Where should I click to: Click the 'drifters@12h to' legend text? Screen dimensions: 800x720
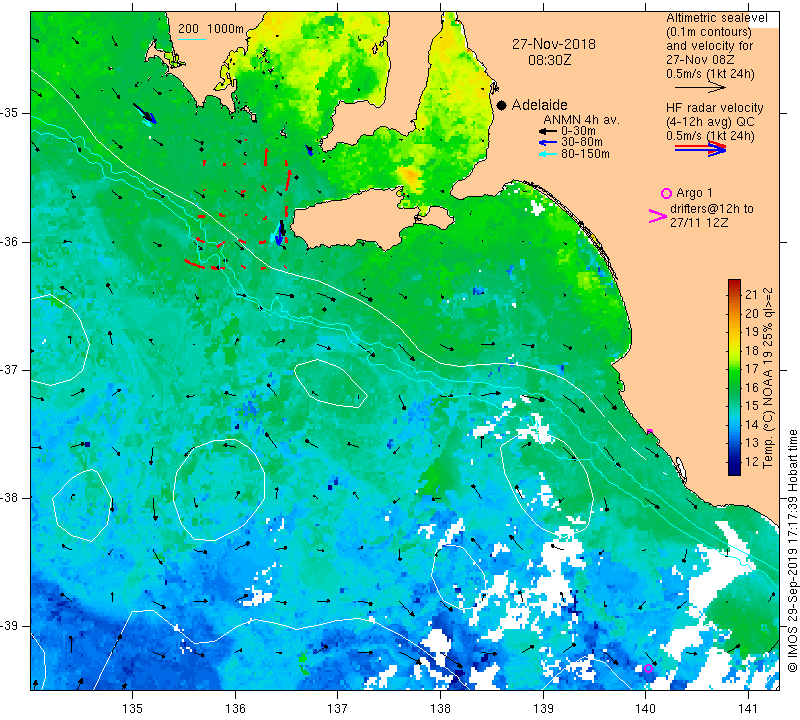coord(711,209)
